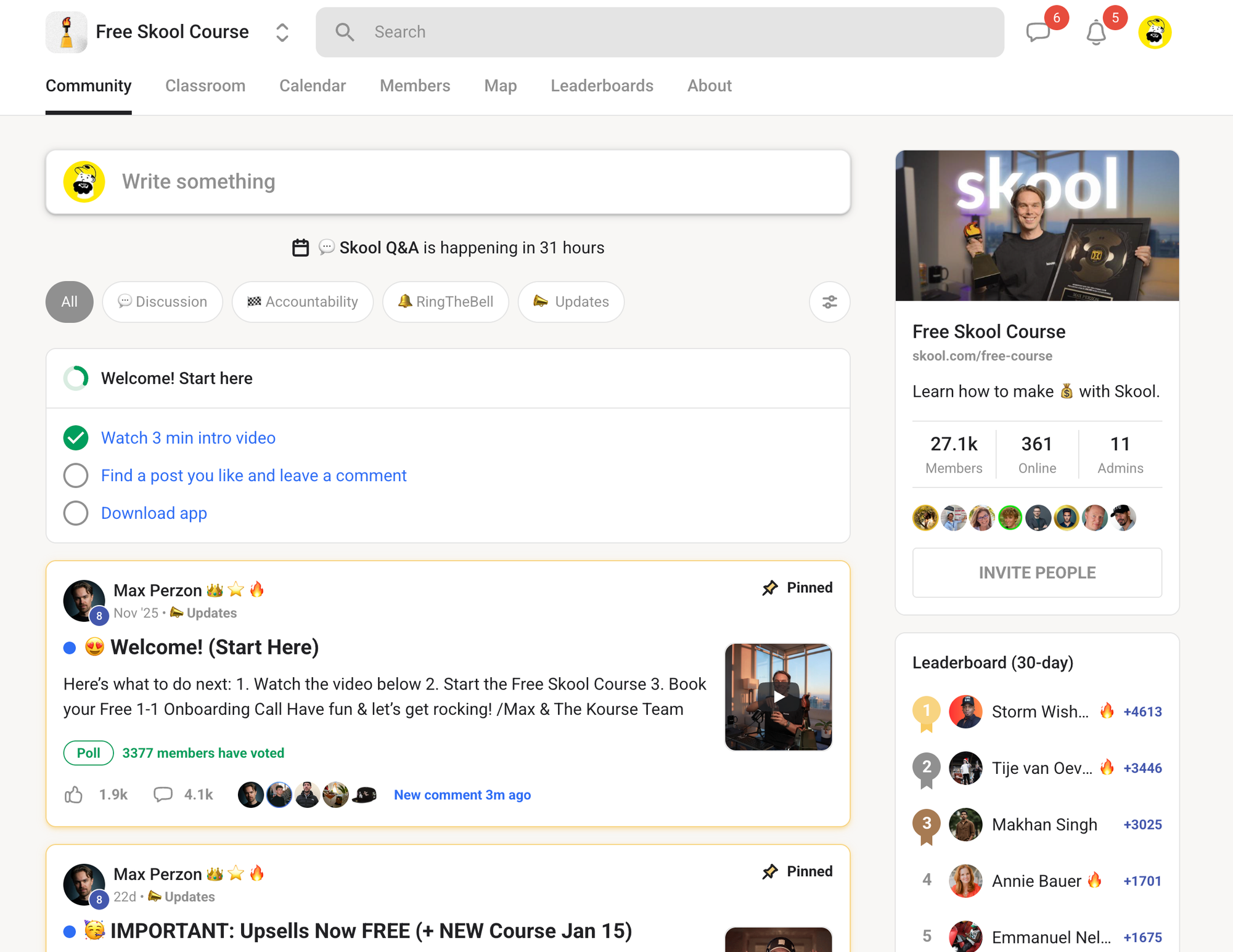Open the New comment 3m ago link
1233x952 pixels.
(x=462, y=795)
